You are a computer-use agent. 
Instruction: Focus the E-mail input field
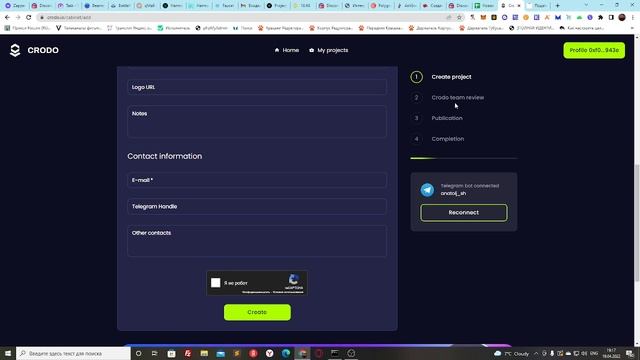point(257,180)
